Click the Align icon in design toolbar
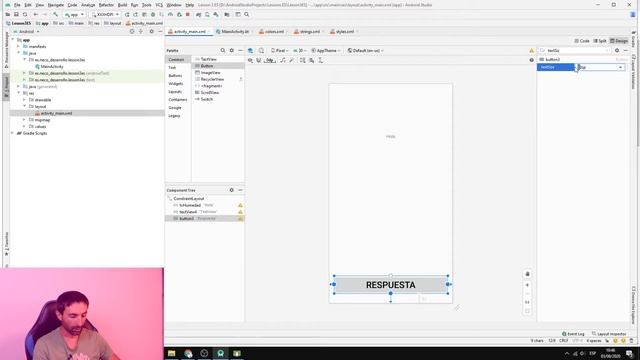 311,60
